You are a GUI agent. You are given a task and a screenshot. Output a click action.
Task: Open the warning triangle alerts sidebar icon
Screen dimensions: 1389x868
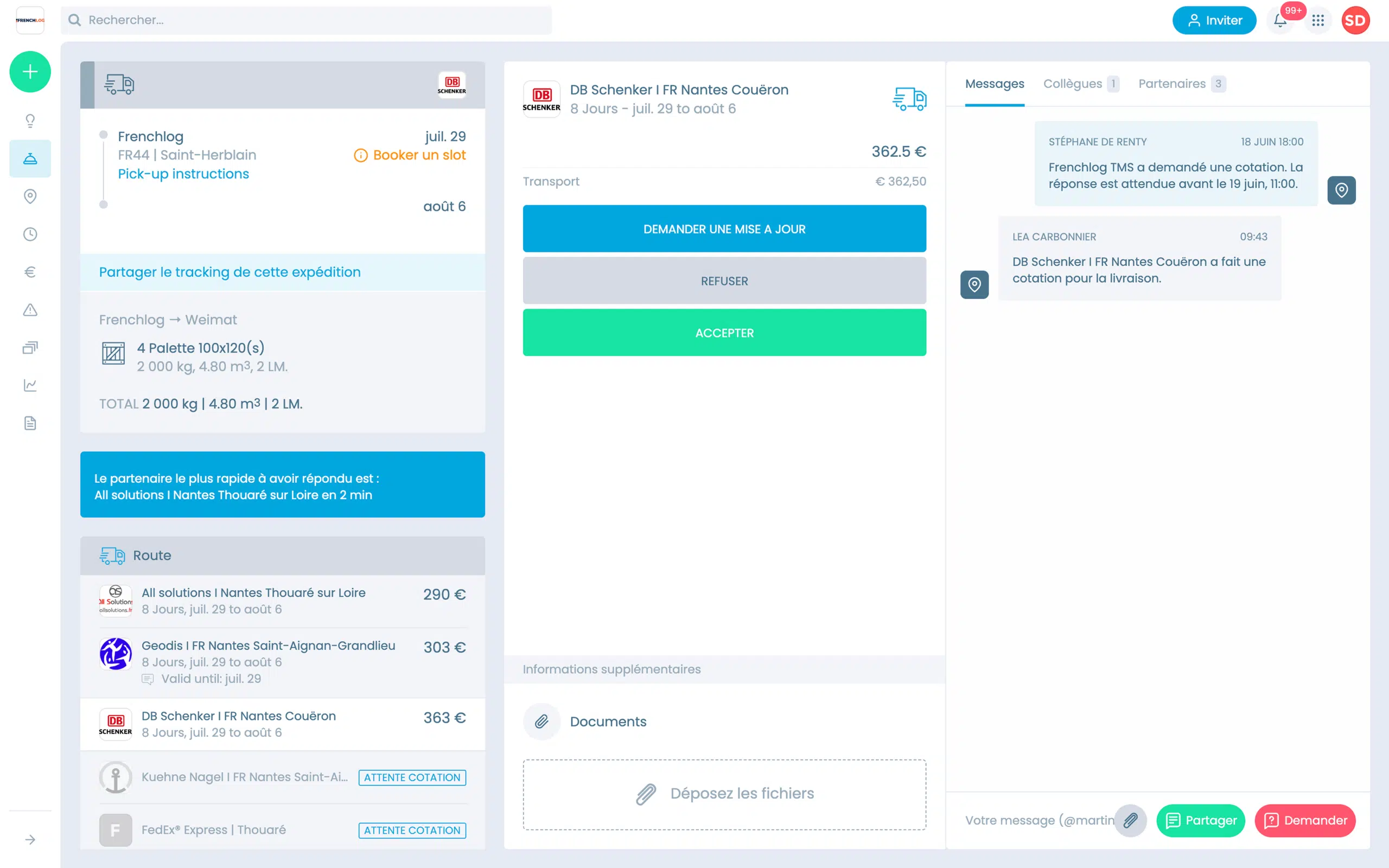coord(30,310)
